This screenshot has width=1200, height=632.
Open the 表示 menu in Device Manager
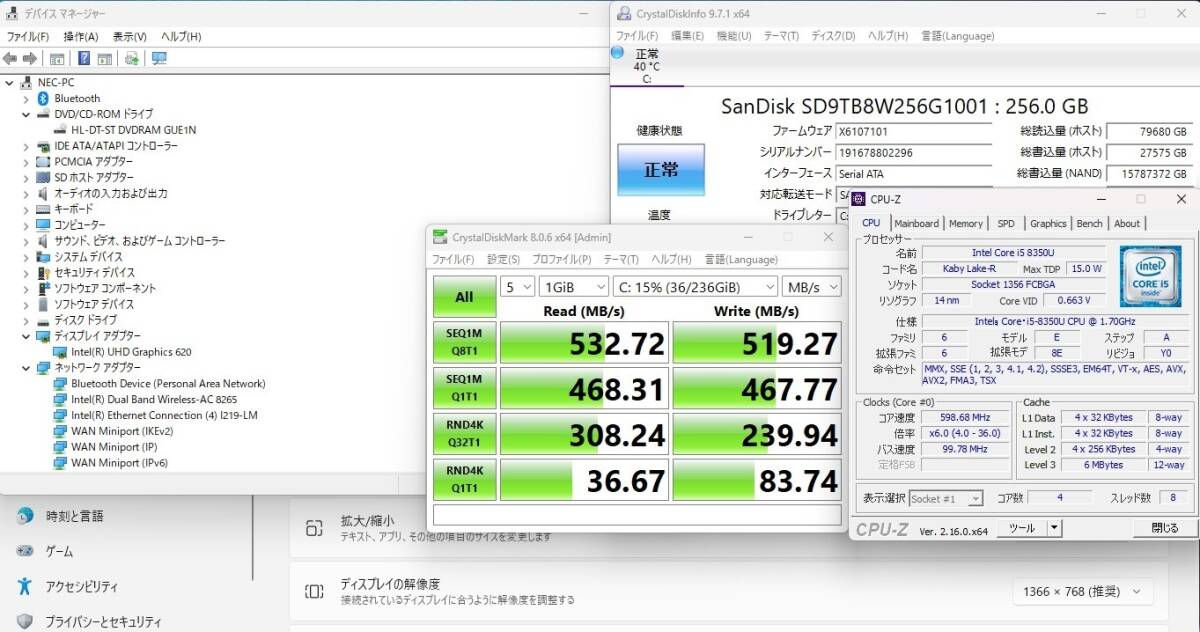(x=130, y=34)
